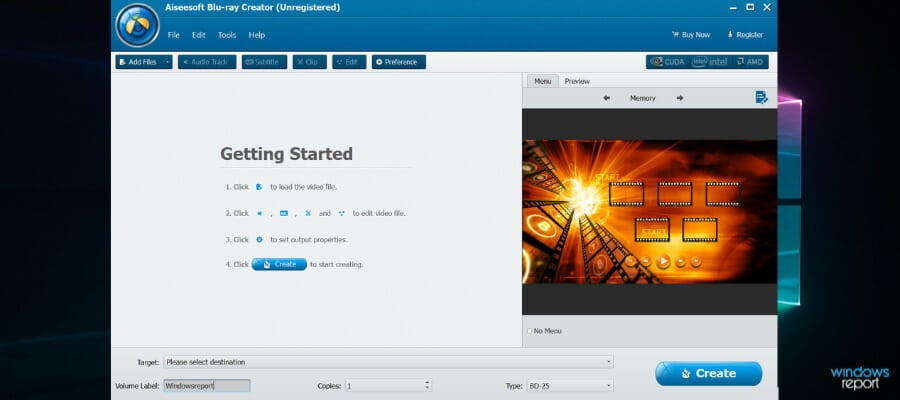900x400 pixels.
Task: Click the Create button in Getting Started
Action: (x=279, y=265)
